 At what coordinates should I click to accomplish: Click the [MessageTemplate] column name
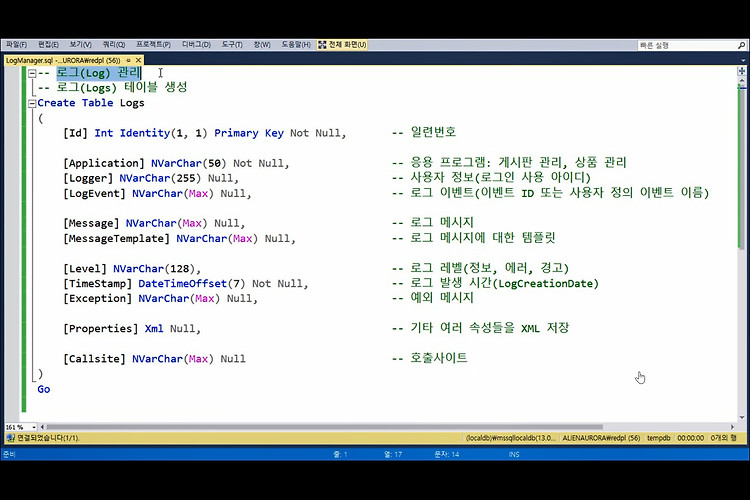(116, 238)
